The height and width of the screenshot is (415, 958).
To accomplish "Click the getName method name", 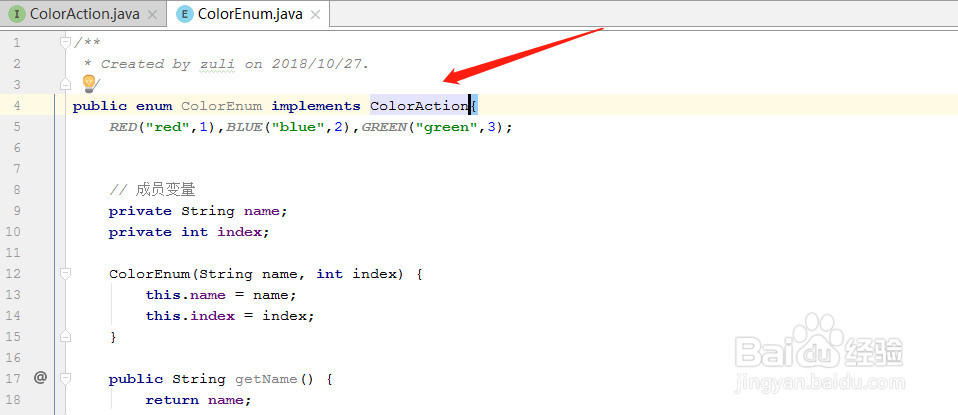I will point(266,379).
